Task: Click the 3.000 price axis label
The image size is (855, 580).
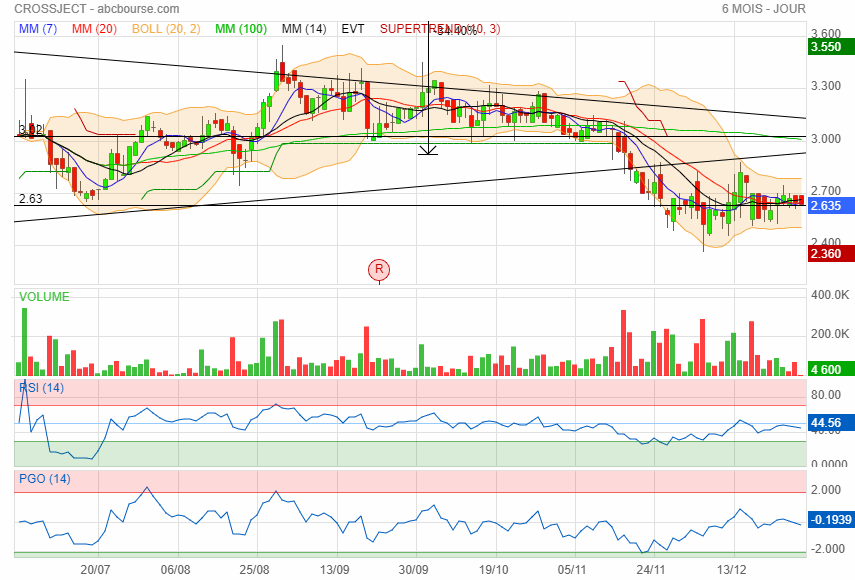Action: 826,138
